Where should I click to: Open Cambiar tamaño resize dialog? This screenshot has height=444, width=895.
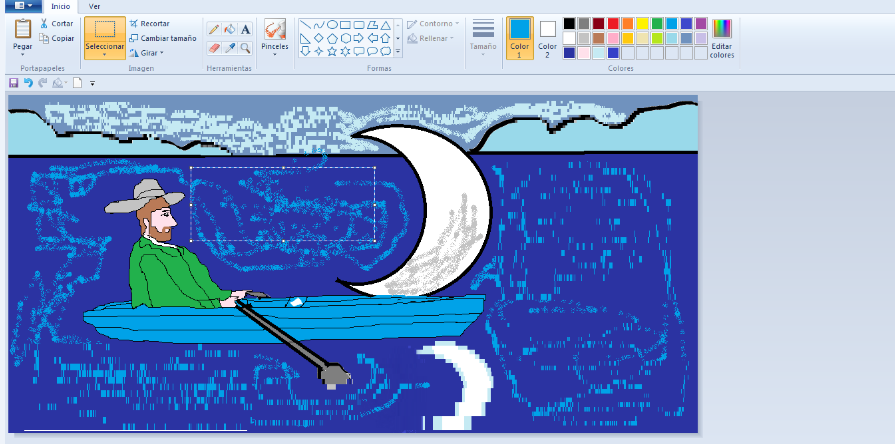[x=162, y=38]
